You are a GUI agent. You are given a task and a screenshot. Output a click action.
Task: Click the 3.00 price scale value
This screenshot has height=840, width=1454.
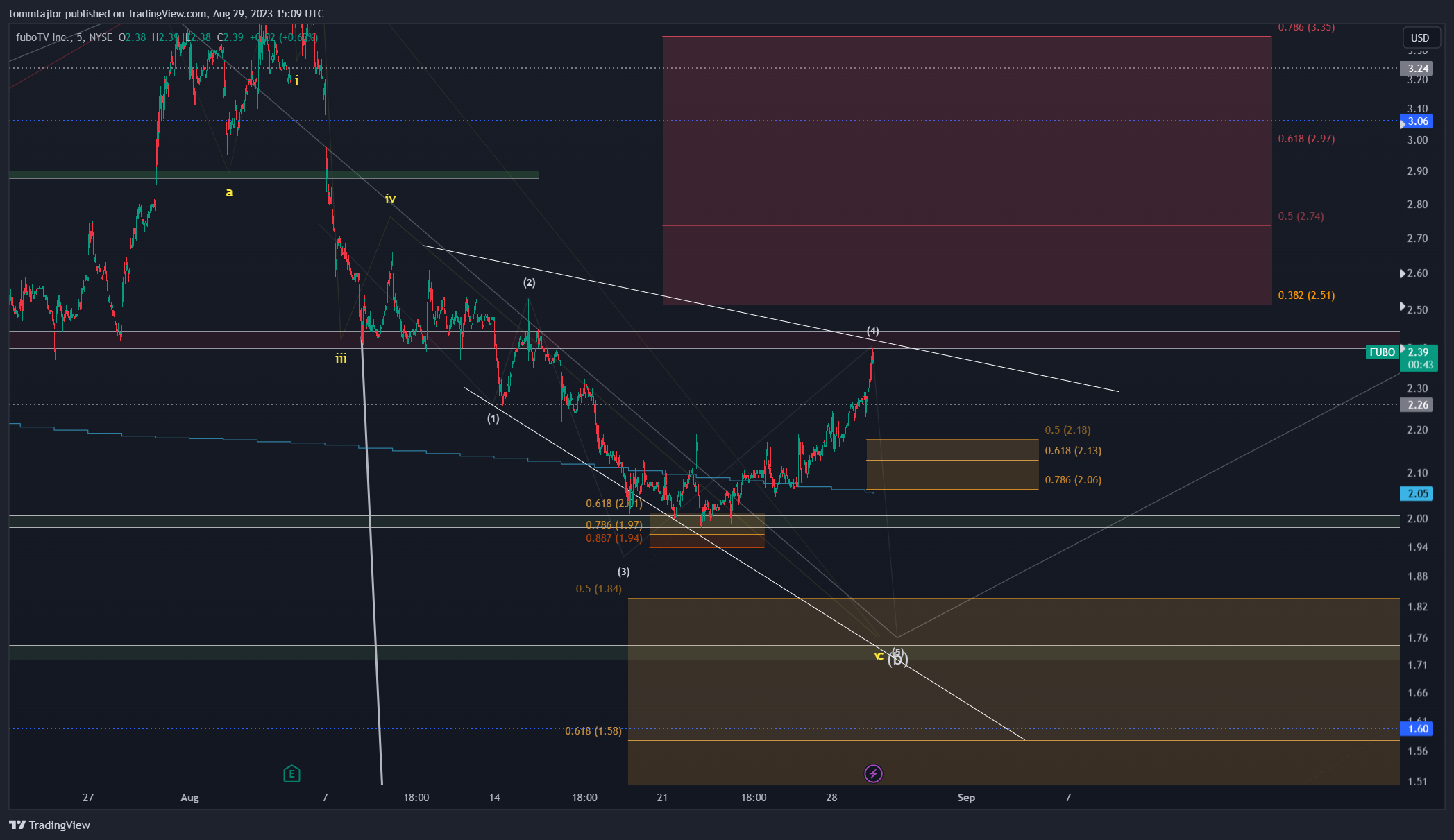[x=1417, y=140]
